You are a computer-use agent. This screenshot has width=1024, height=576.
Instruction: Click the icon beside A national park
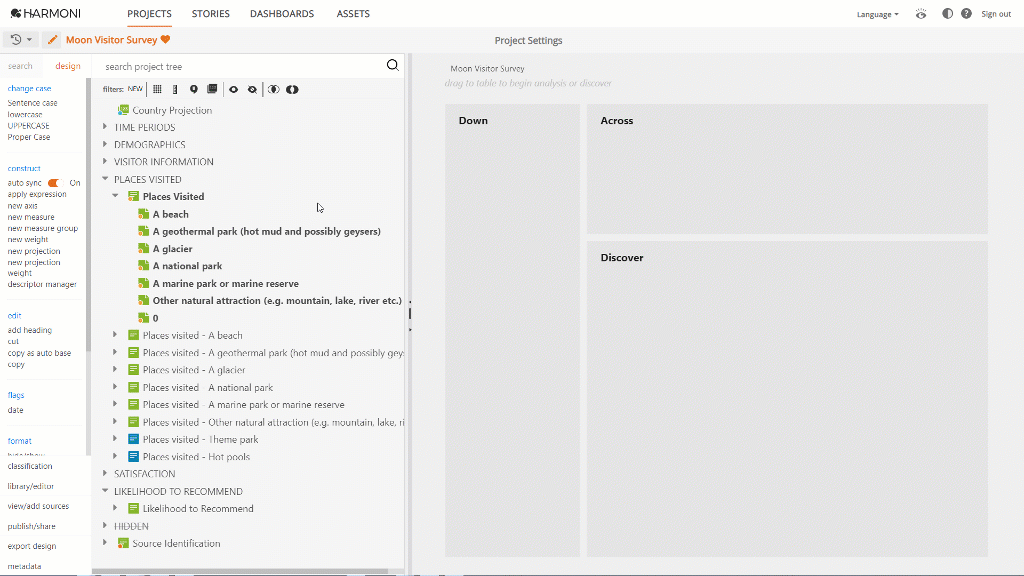144,265
